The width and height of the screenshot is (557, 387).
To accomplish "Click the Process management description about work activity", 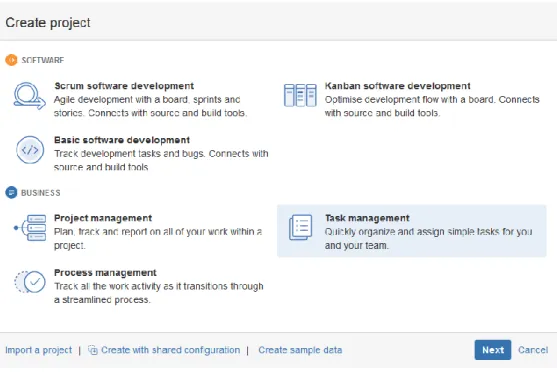I will click(159, 293).
